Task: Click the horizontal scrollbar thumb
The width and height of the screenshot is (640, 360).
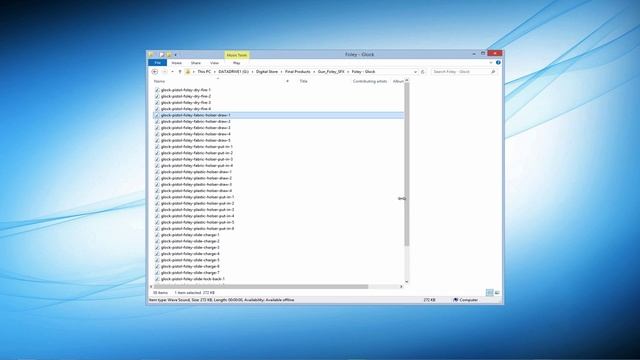Action: [x=261, y=287]
